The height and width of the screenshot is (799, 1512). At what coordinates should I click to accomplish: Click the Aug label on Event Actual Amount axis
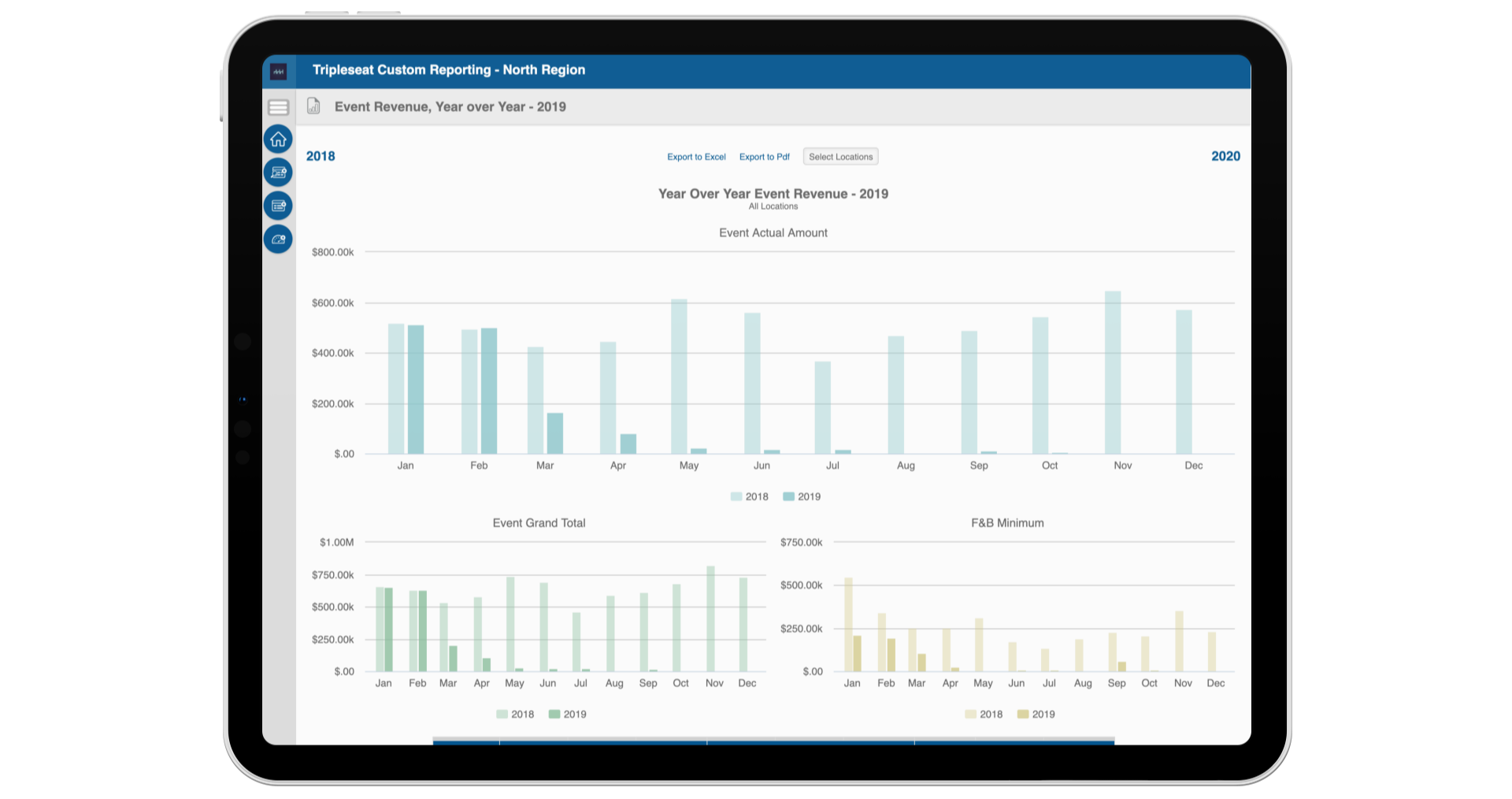(906, 466)
